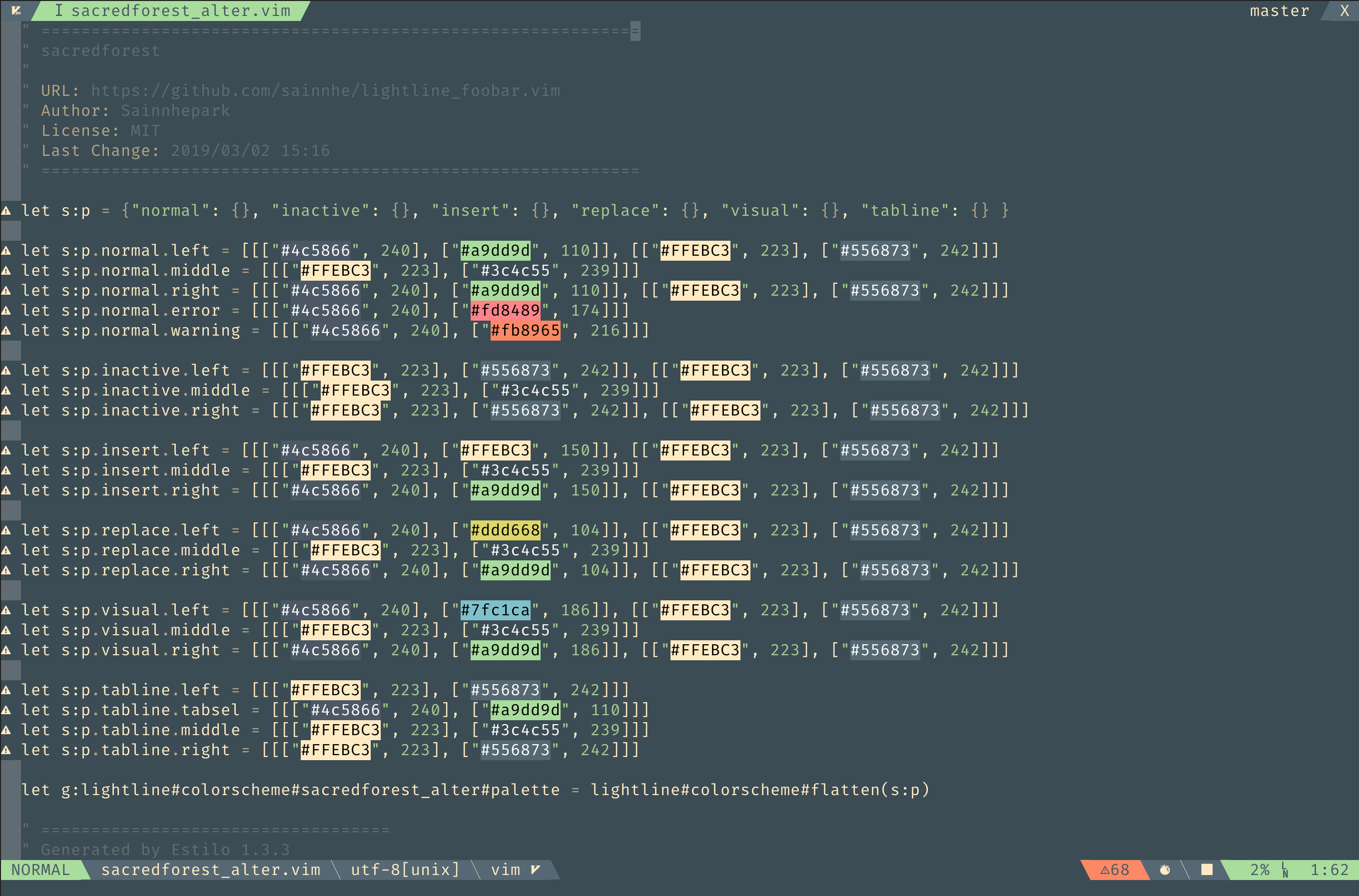Click warning sign beside s:p.visual.left line

tap(6, 610)
